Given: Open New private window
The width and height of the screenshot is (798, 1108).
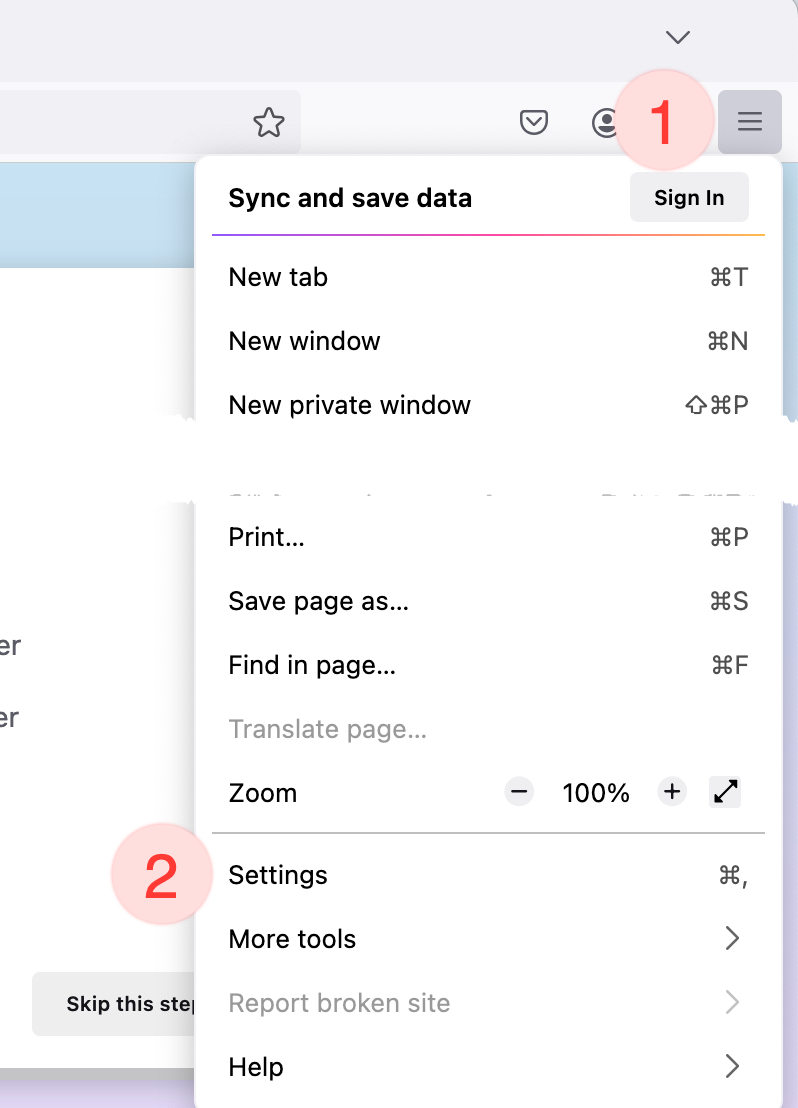Looking at the screenshot, I should click(x=349, y=404).
